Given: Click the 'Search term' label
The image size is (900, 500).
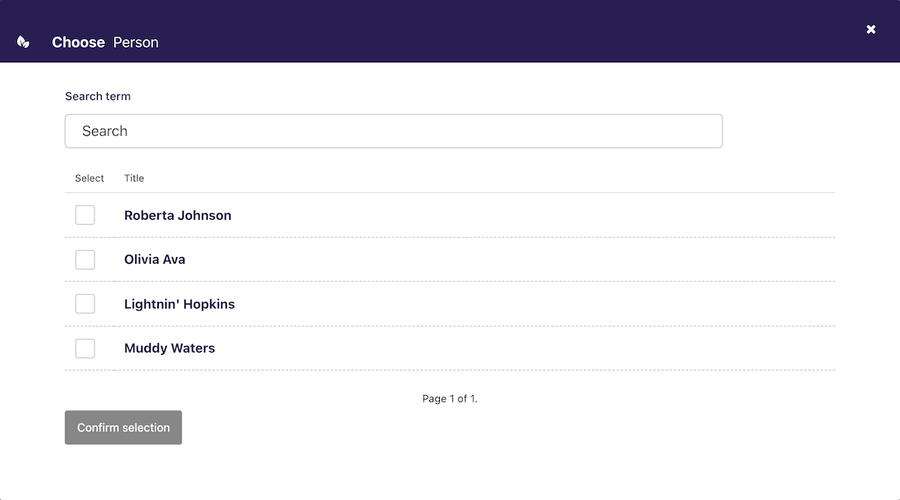Looking at the screenshot, I should (98, 96).
